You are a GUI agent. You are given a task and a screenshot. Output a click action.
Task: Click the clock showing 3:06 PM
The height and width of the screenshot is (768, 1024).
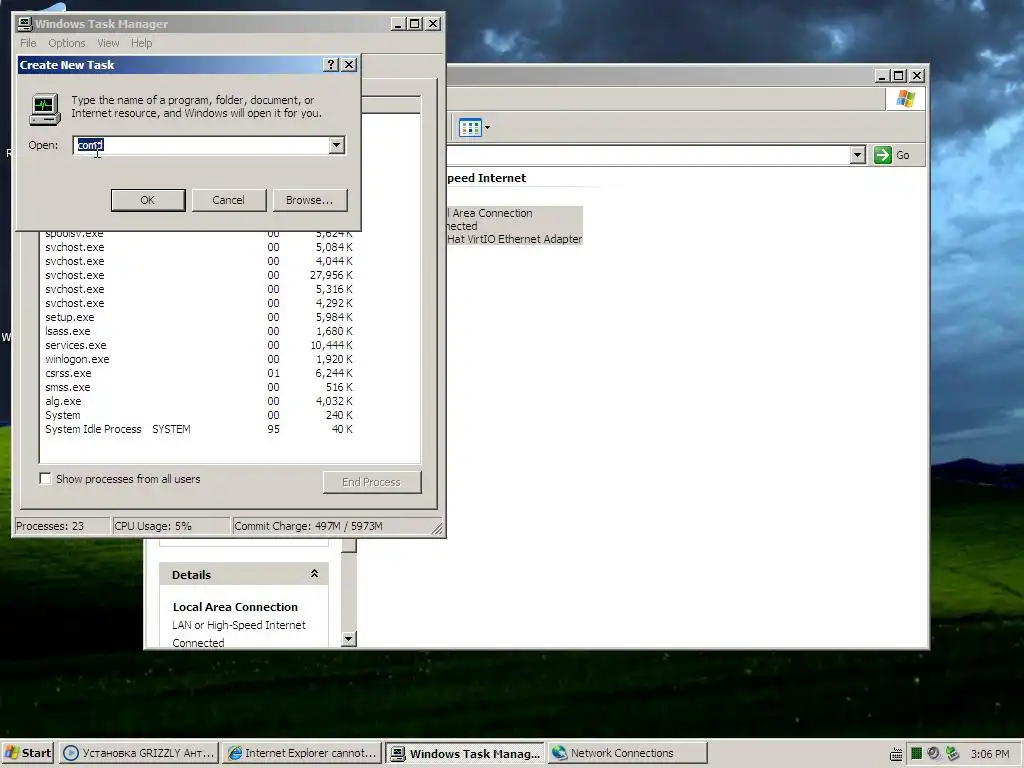coord(989,754)
